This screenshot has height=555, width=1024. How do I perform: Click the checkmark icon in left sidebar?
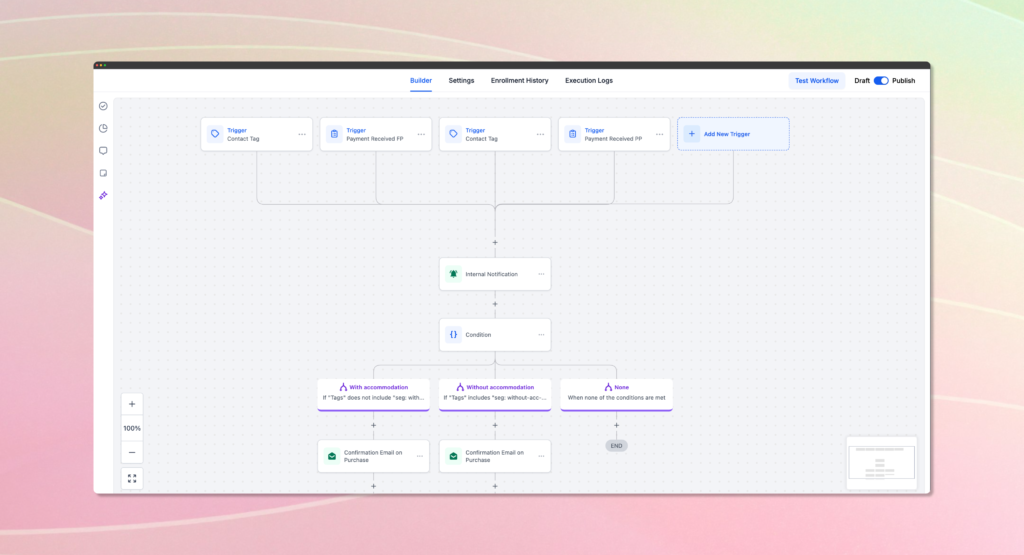[x=103, y=106]
